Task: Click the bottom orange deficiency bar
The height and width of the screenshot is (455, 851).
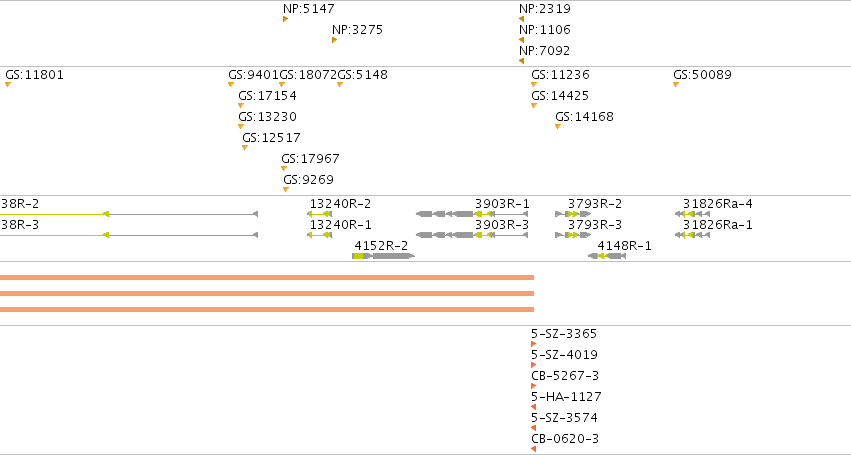Action: [x=267, y=309]
